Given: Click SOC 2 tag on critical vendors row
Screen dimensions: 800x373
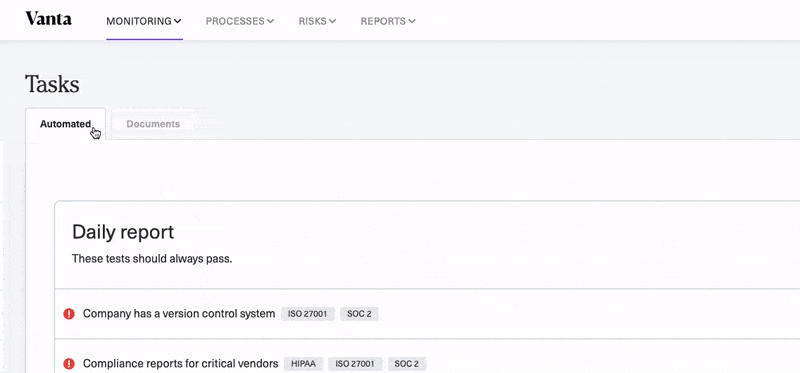Looking at the screenshot, I should click(x=407, y=364).
